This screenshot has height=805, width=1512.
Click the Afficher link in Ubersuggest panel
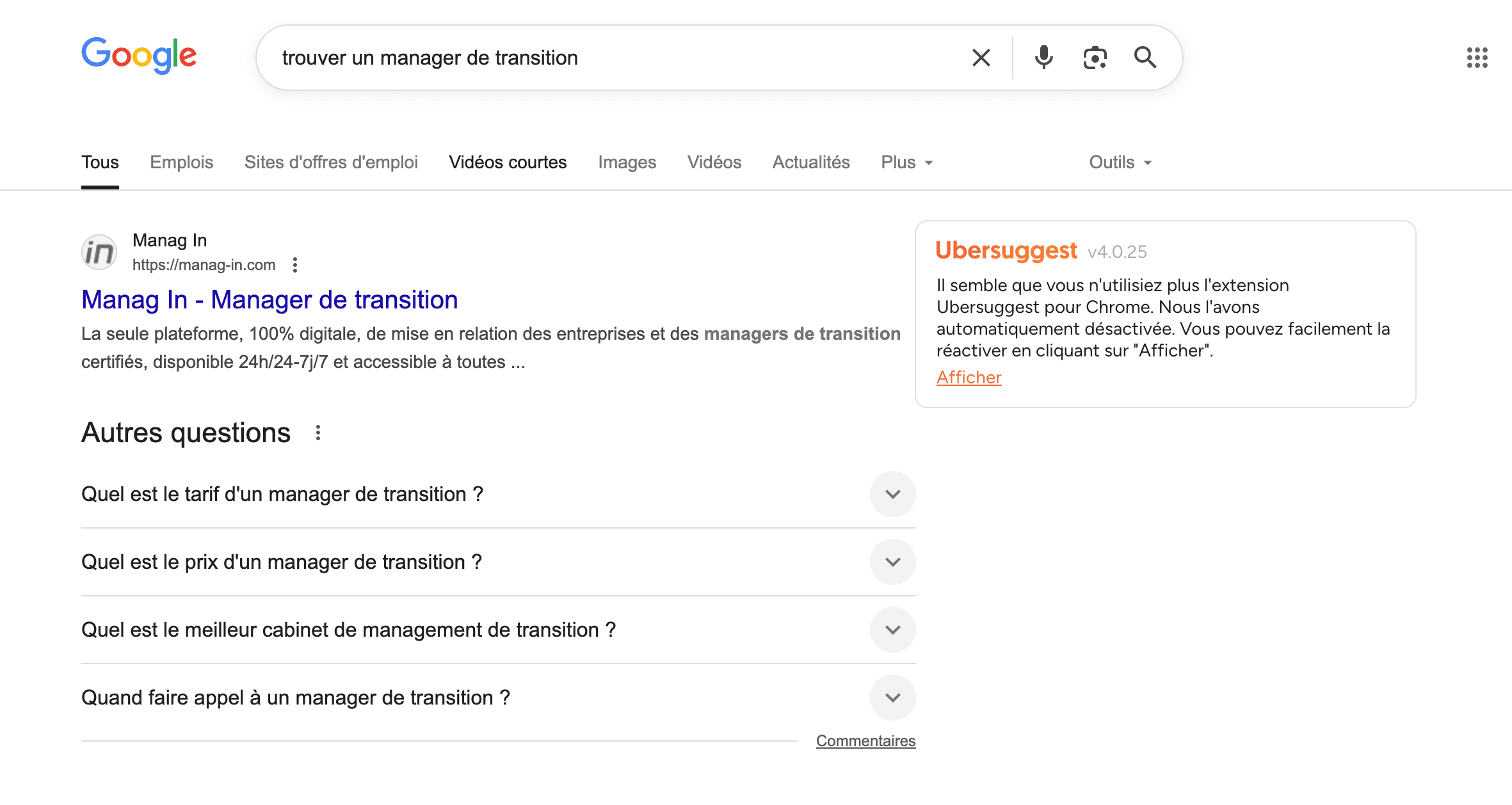click(x=969, y=378)
